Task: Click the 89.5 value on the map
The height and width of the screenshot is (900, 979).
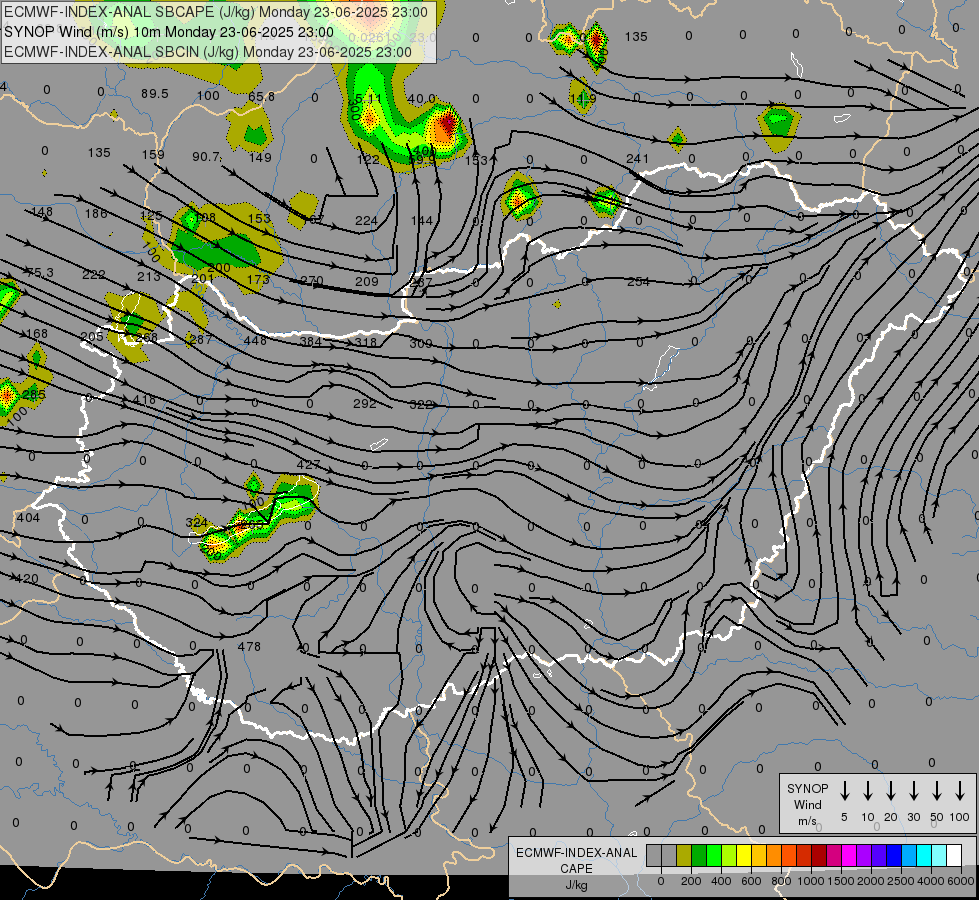Action: tap(155, 94)
